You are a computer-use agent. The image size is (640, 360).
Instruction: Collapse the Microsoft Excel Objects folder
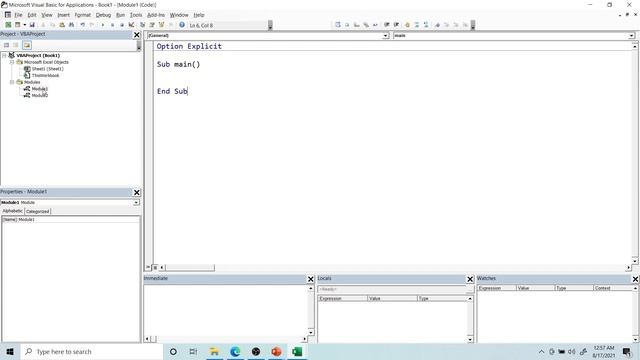(x=12, y=62)
